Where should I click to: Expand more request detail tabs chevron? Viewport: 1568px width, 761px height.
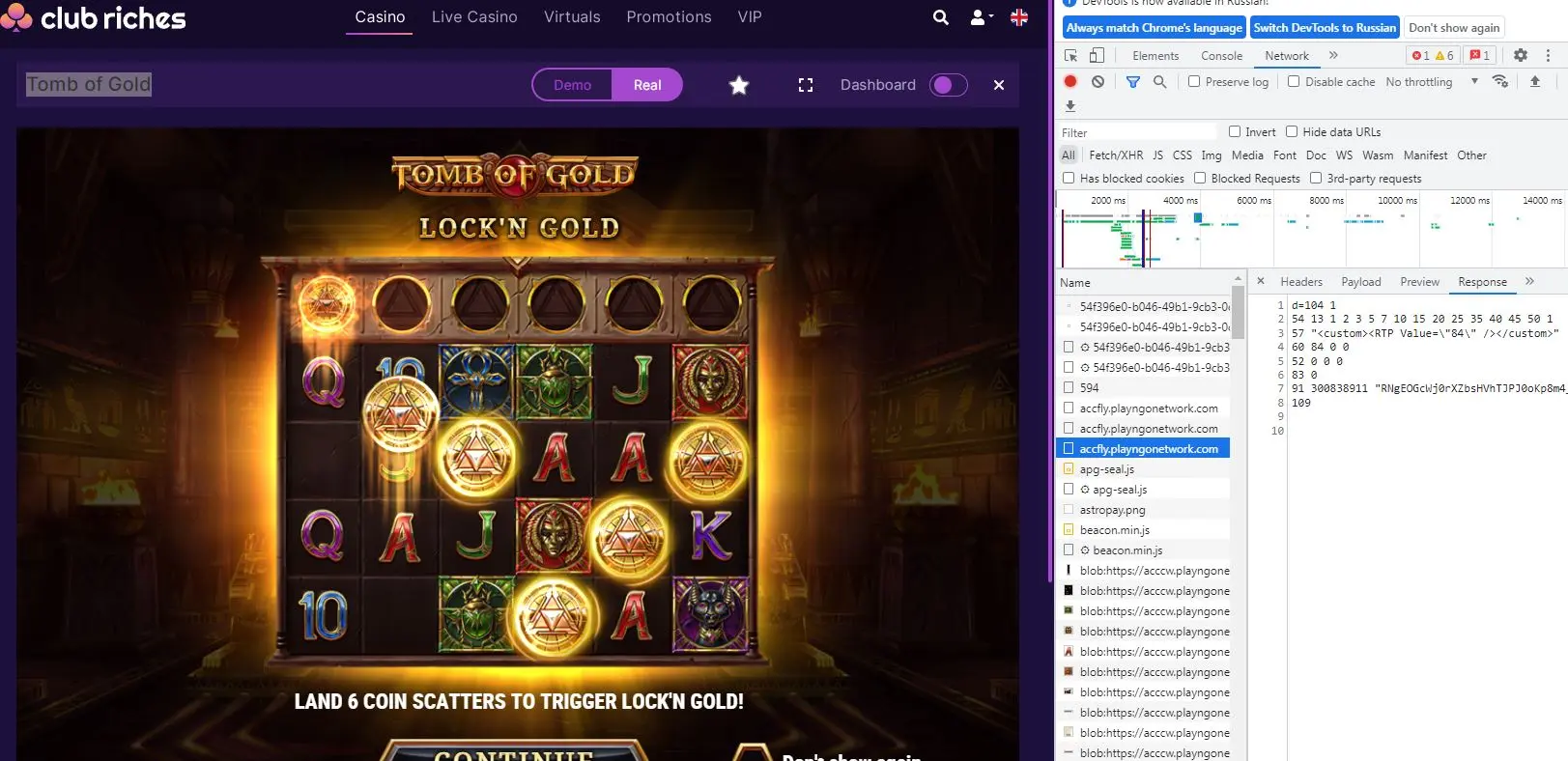[x=1529, y=281]
